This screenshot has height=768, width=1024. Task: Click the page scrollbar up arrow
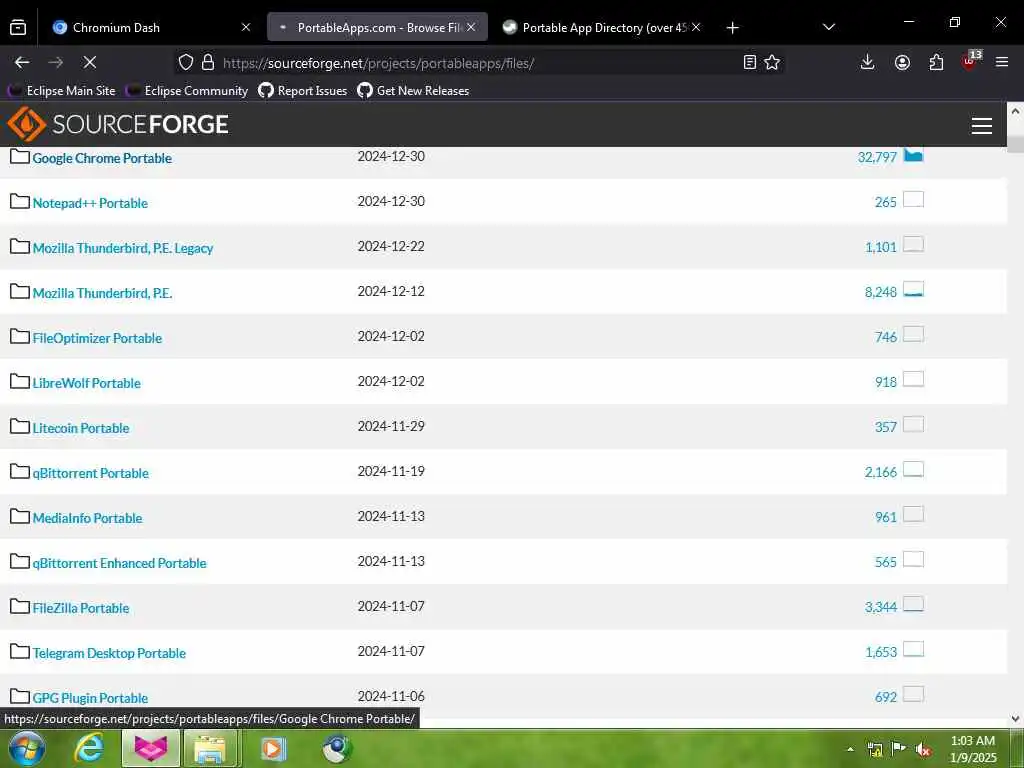(x=1016, y=111)
